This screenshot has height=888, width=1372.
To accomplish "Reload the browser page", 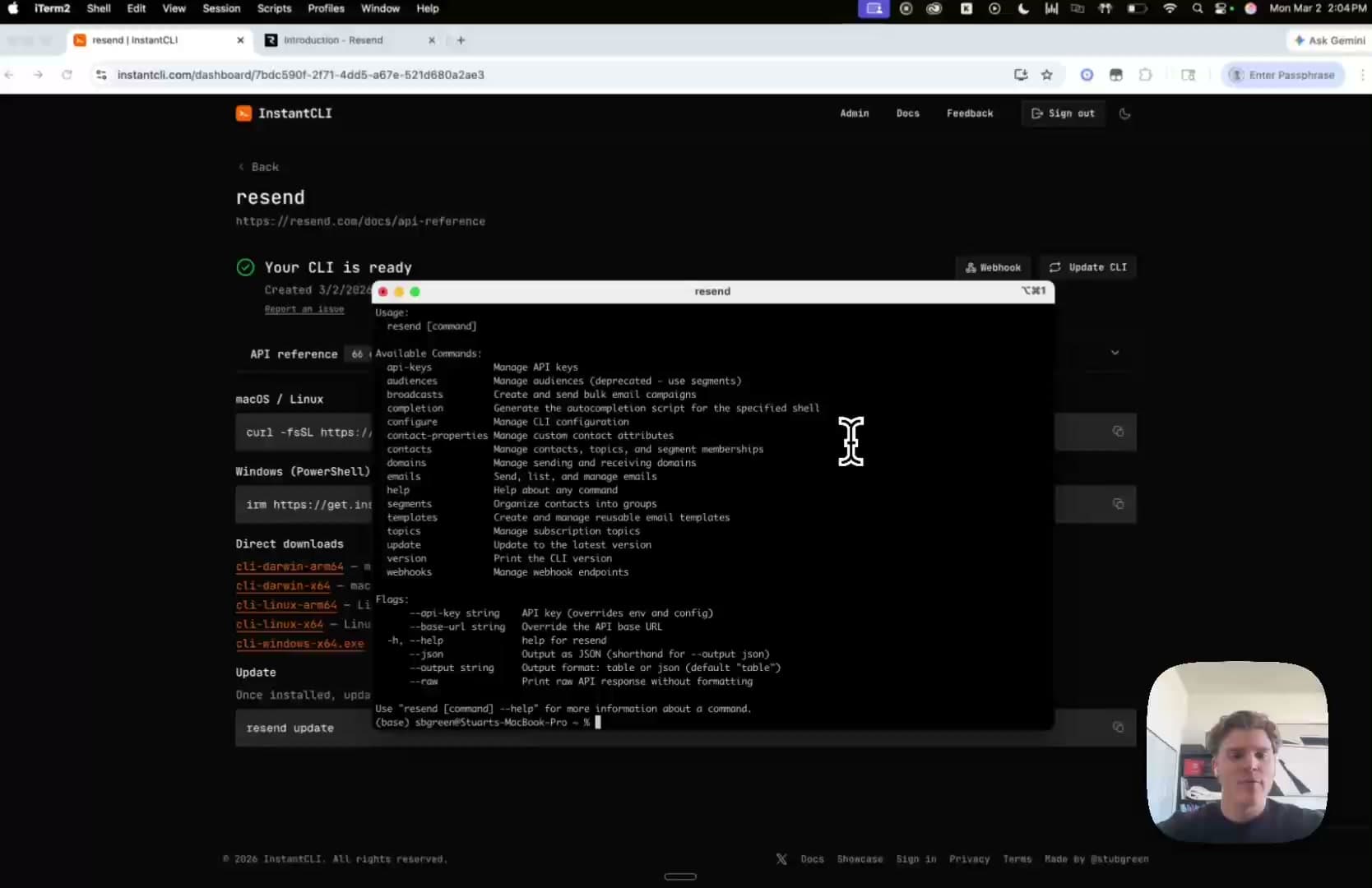I will [x=67, y=75].
